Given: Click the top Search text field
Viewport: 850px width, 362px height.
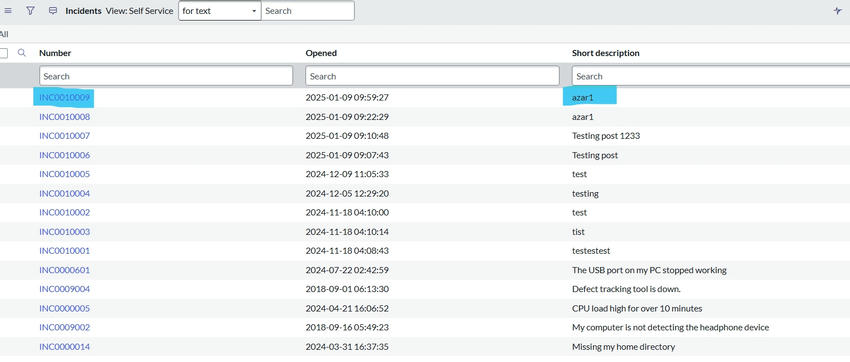Looking at the screenshot, I should (x=308, y=11).
